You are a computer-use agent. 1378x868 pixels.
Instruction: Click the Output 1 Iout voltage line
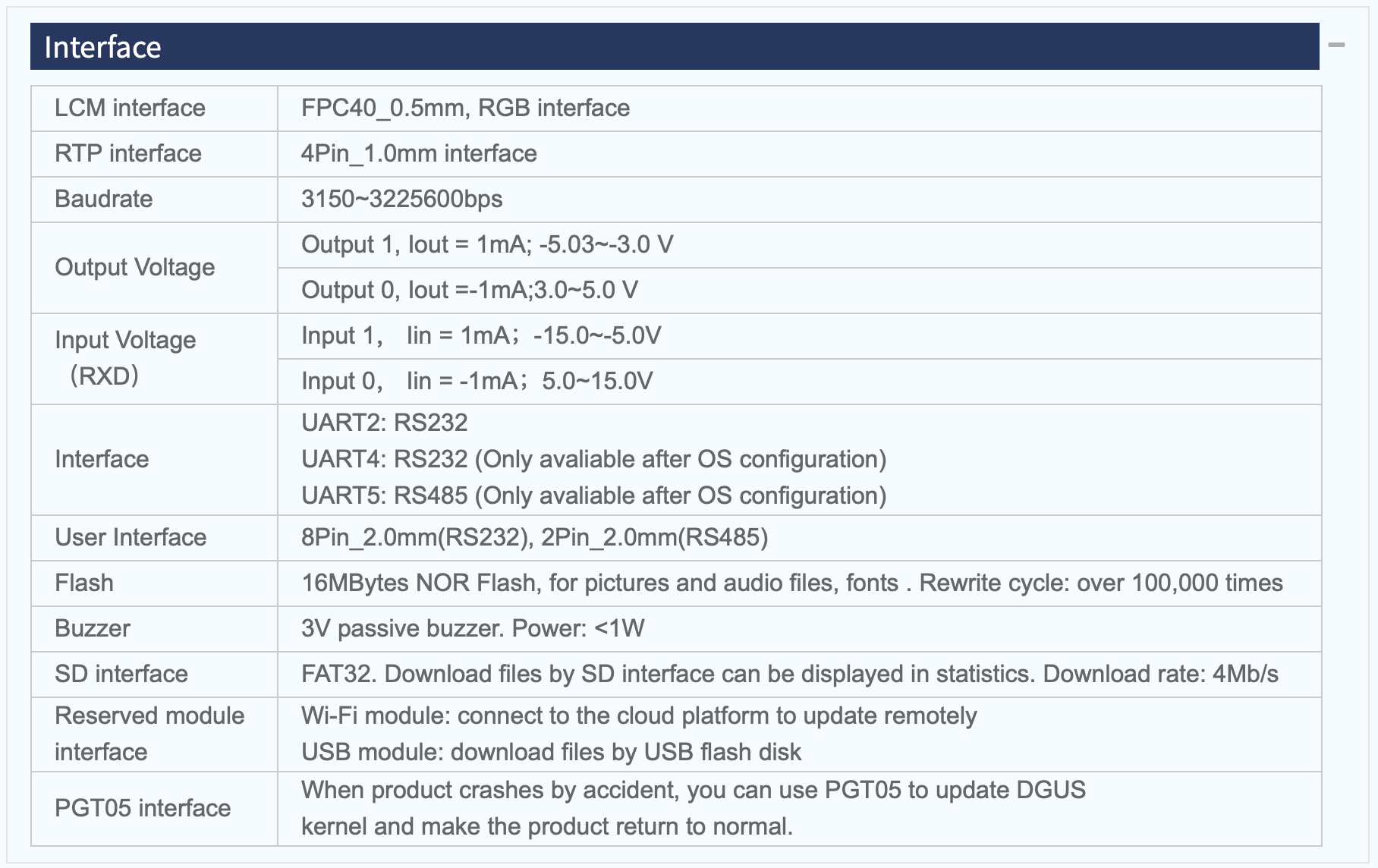[x=487, y=244]
